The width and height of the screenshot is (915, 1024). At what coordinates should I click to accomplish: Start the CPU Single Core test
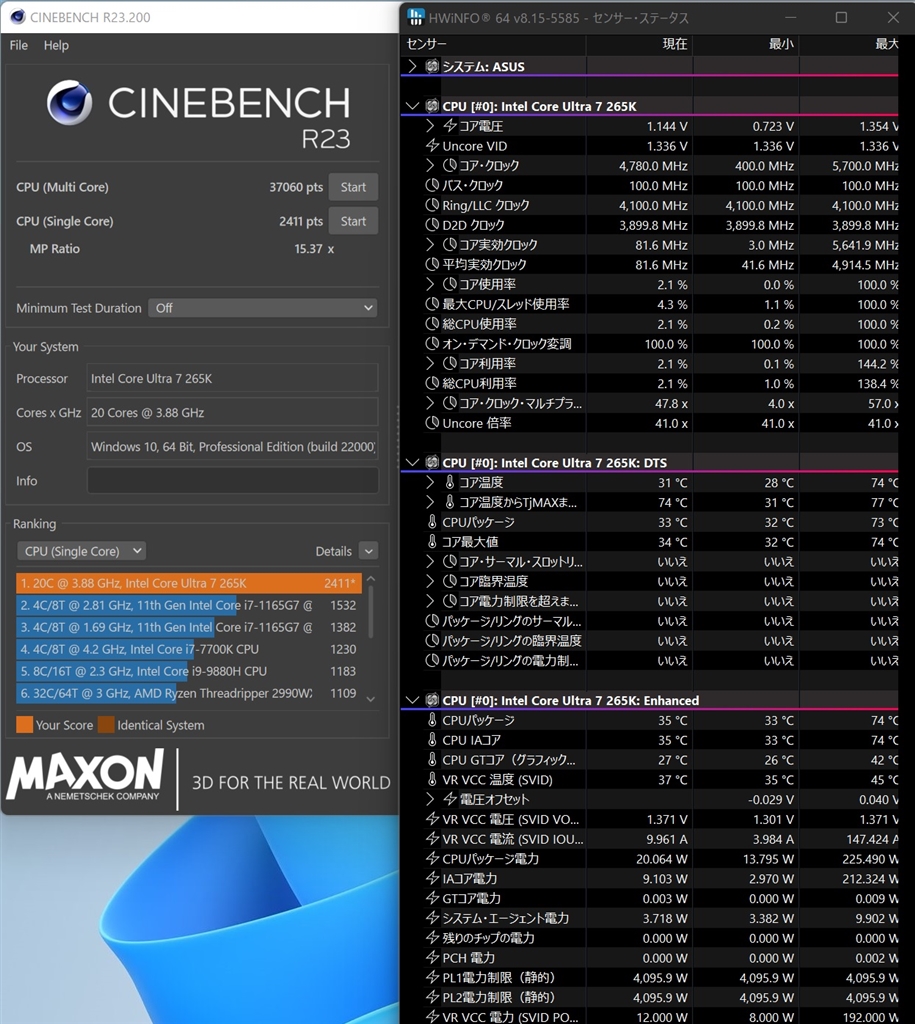[x=353, y=221]
